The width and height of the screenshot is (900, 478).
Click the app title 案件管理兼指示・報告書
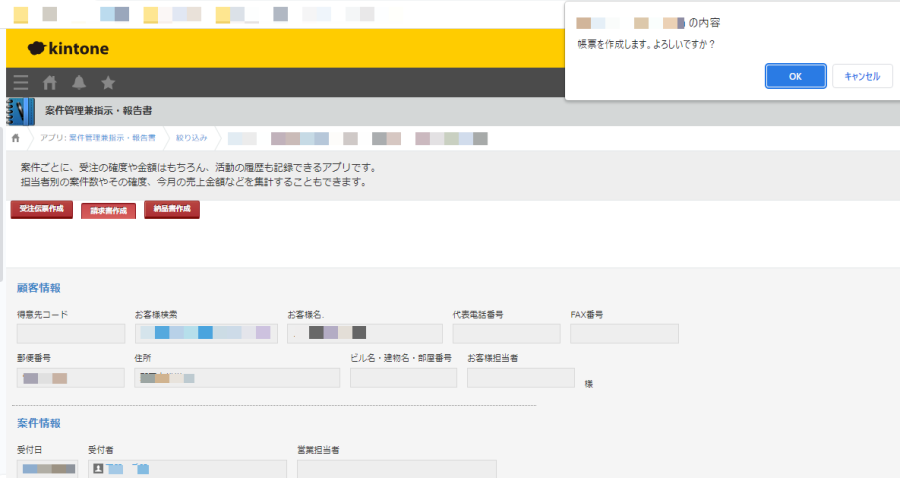(99, 111)
